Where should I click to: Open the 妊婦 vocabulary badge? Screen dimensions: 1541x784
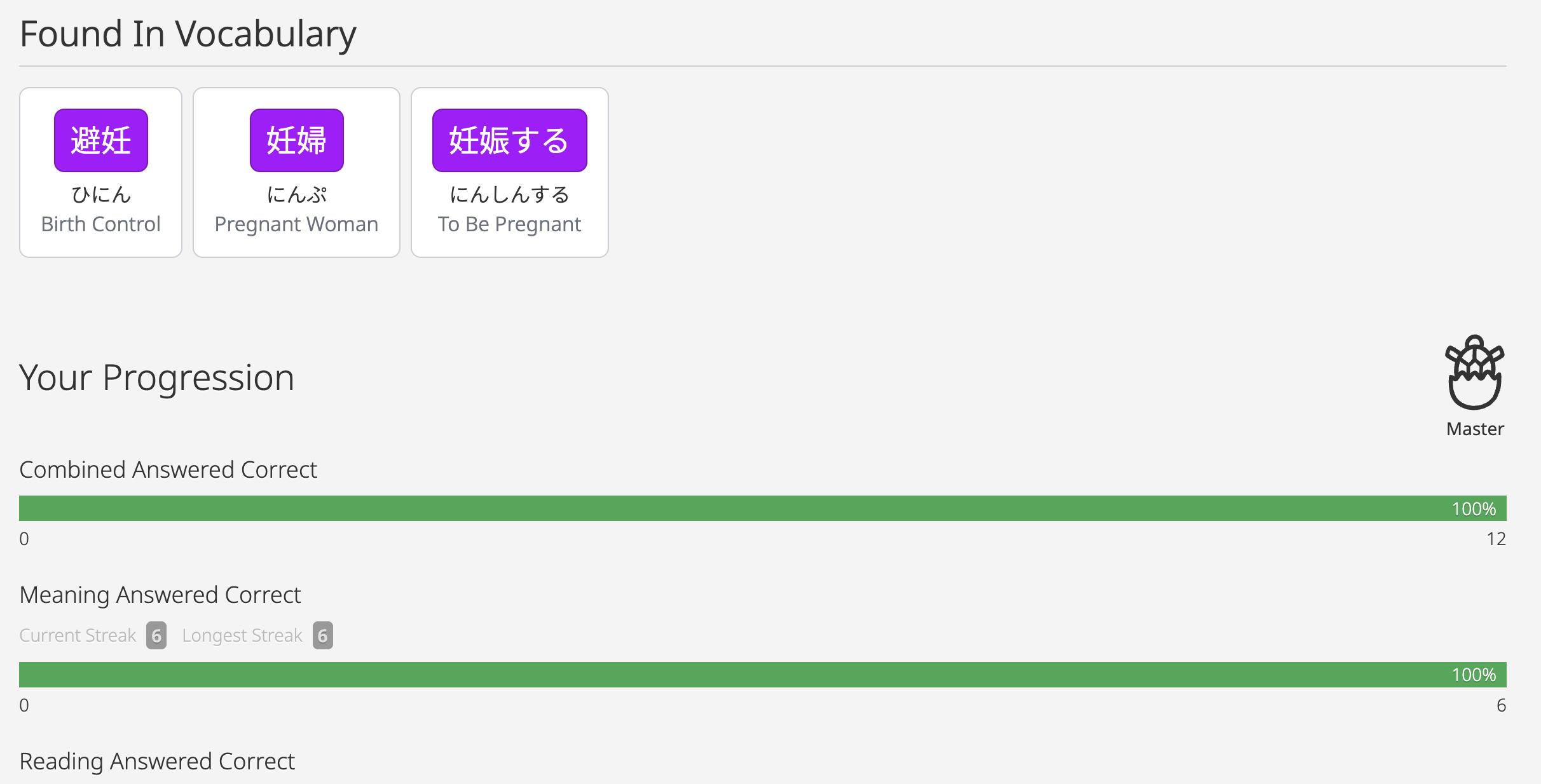click(296, 140)
